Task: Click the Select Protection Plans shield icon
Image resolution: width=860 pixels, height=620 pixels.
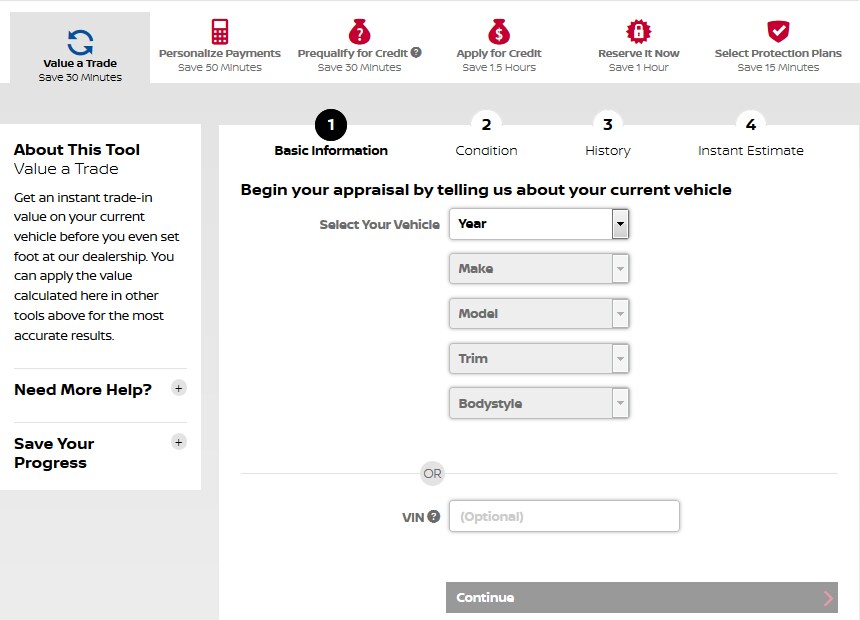Action: (778, 31)
